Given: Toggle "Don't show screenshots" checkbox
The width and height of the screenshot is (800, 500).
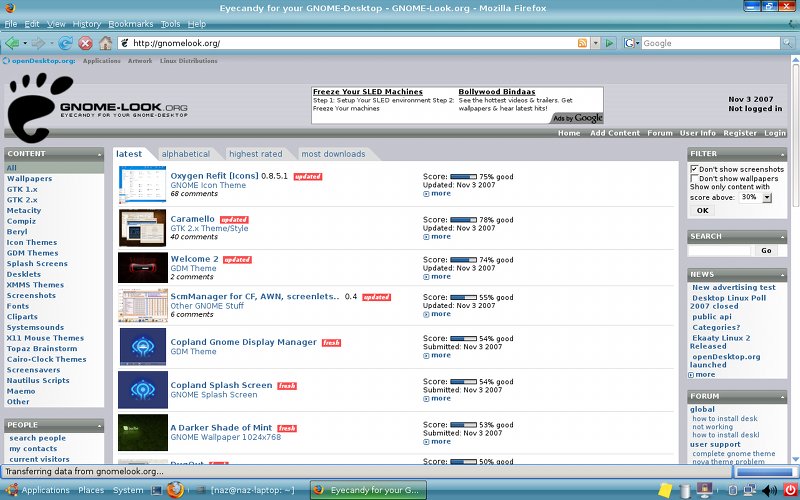Looking at the screenshot, I should pos(694,169).
